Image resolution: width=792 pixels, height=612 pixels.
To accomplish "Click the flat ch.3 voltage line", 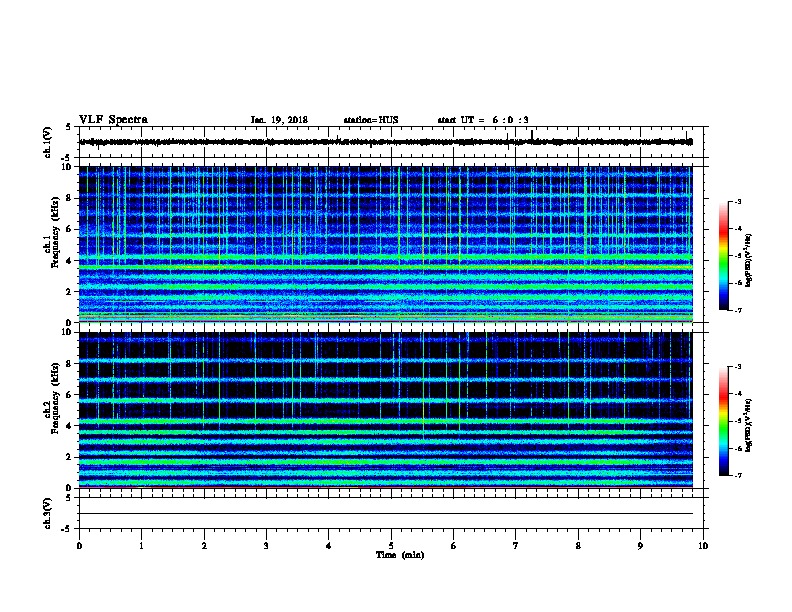I will coord(386,514).
